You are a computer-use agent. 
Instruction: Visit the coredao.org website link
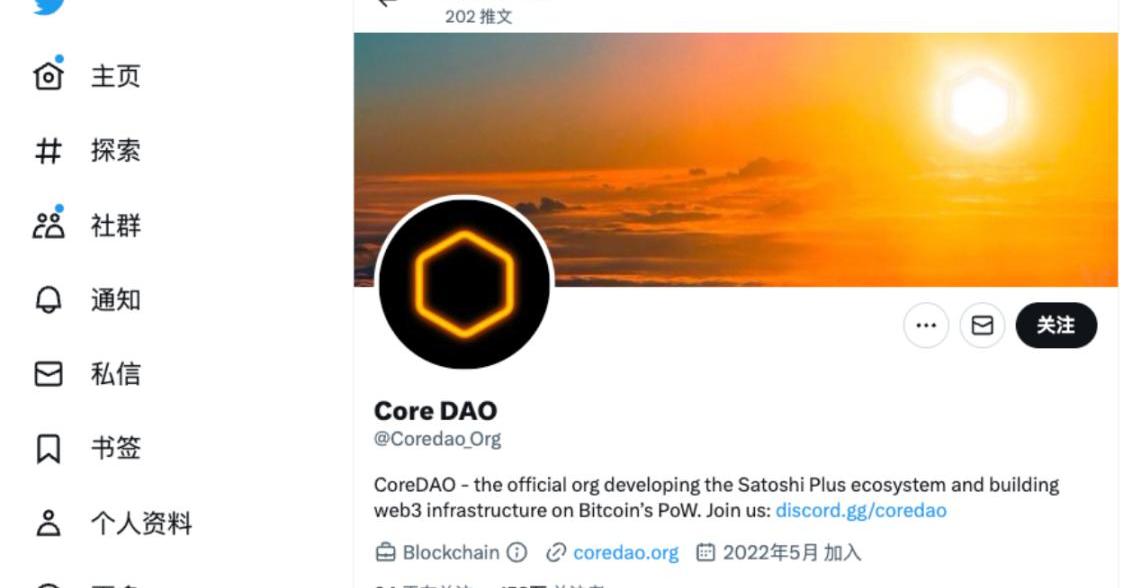click(x=625, y=553)
